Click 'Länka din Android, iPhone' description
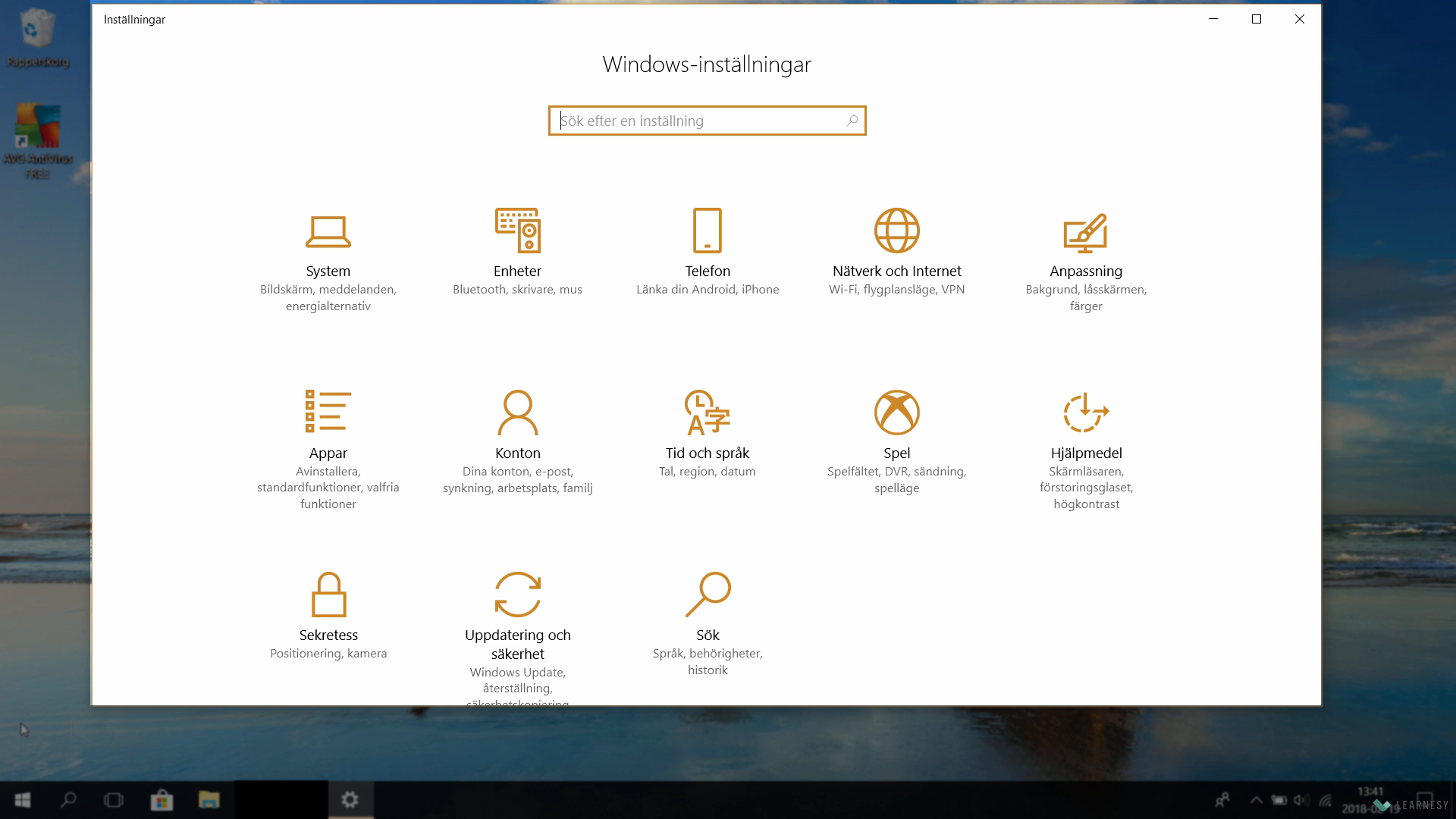The width and height of the screenshot is (1456, 819). coord(708,290)
